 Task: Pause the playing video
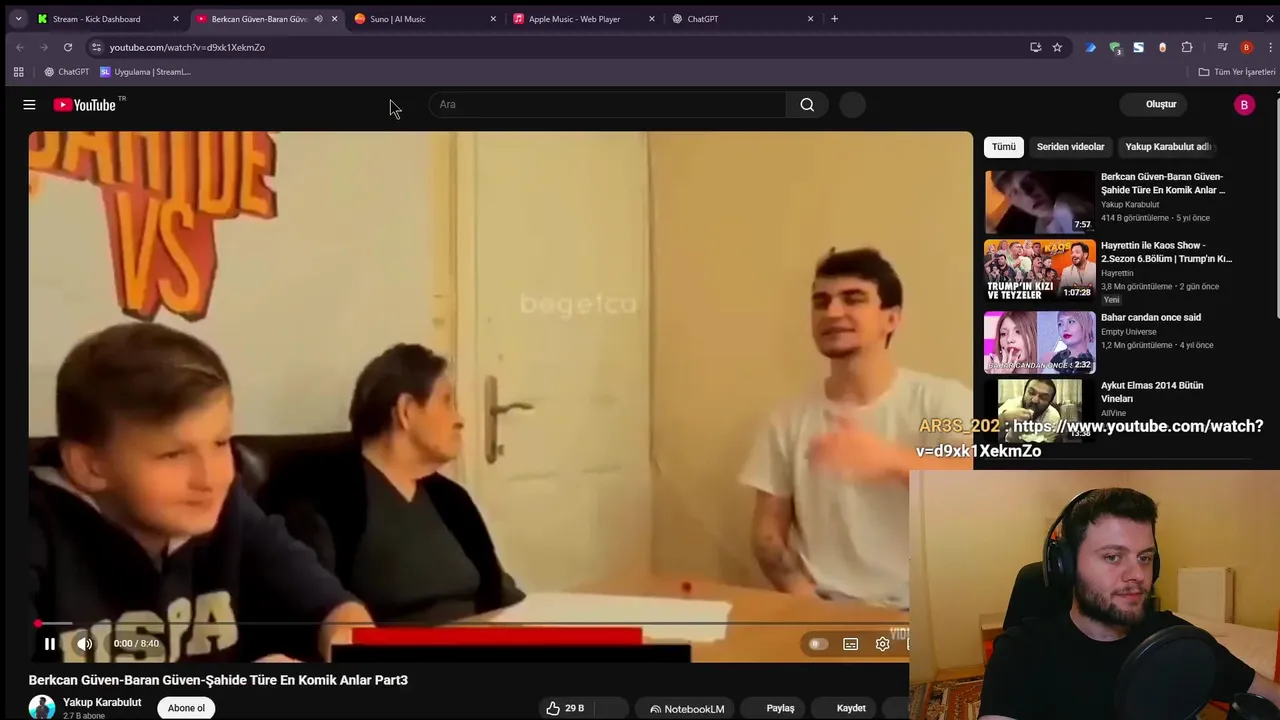click(49, 644)
